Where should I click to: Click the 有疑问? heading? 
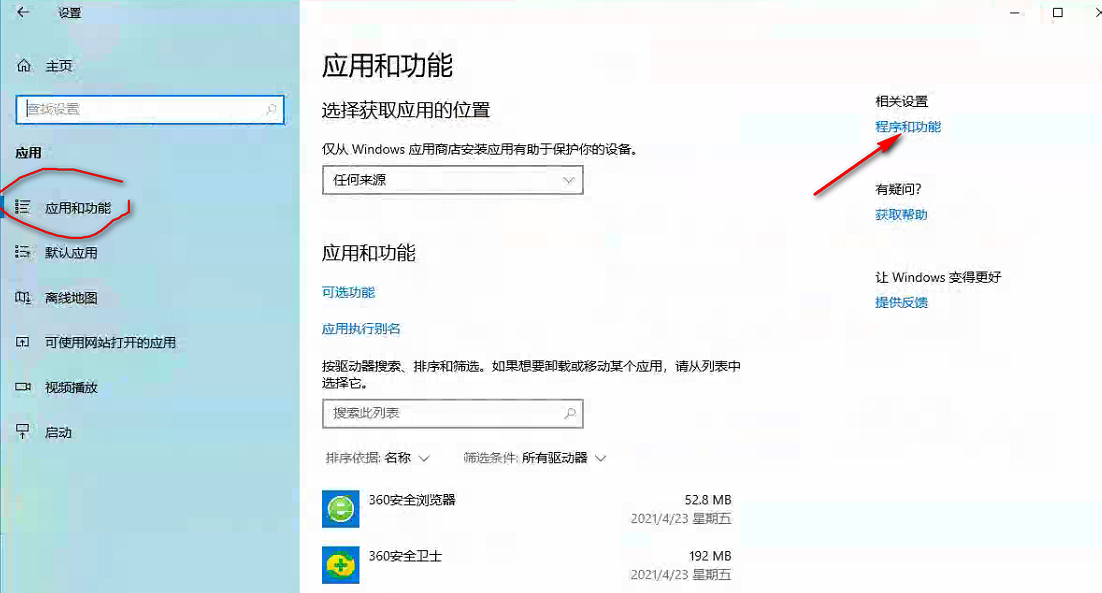(898, 189)
